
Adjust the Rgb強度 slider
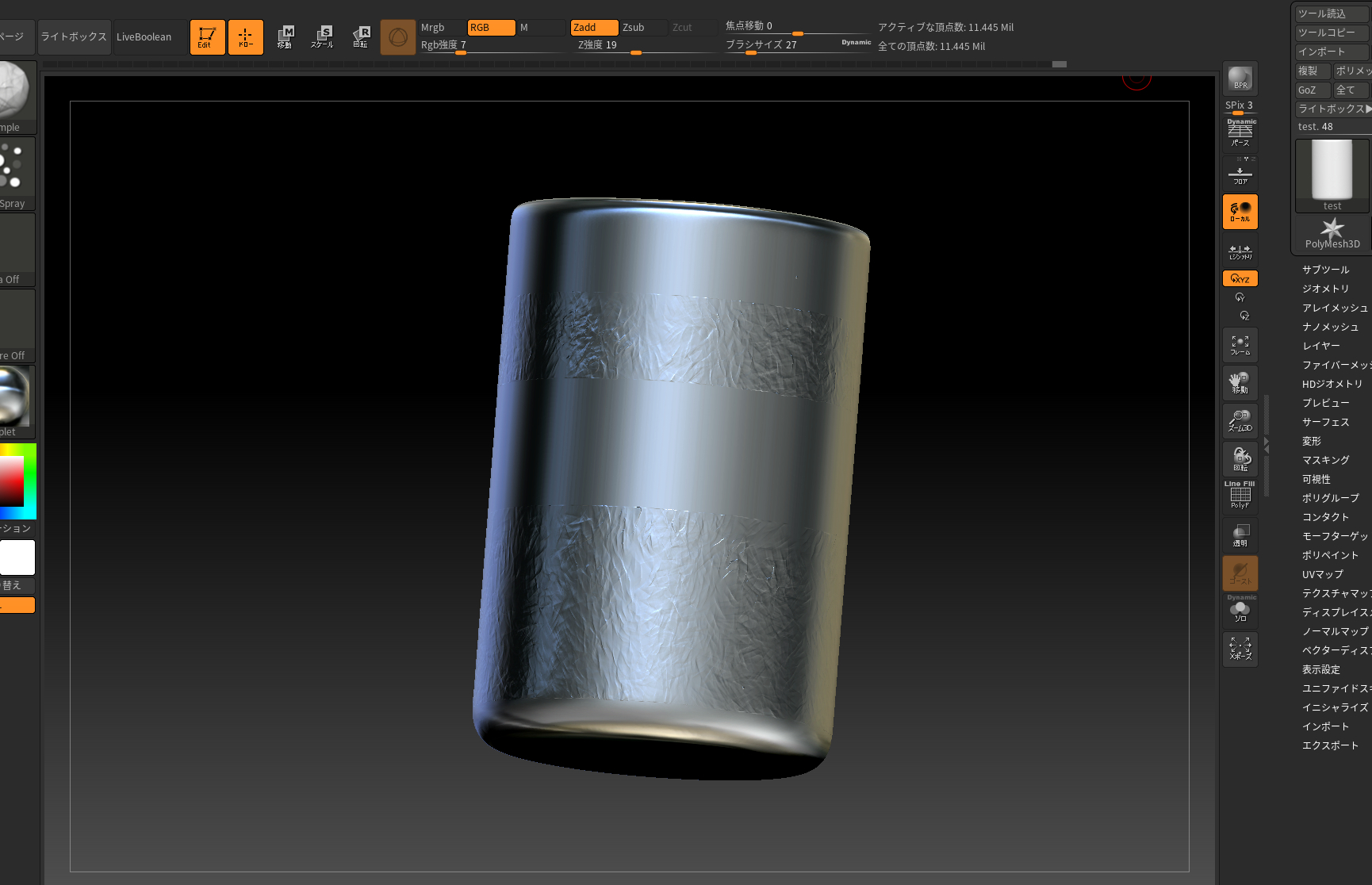(x=492, y=45)
